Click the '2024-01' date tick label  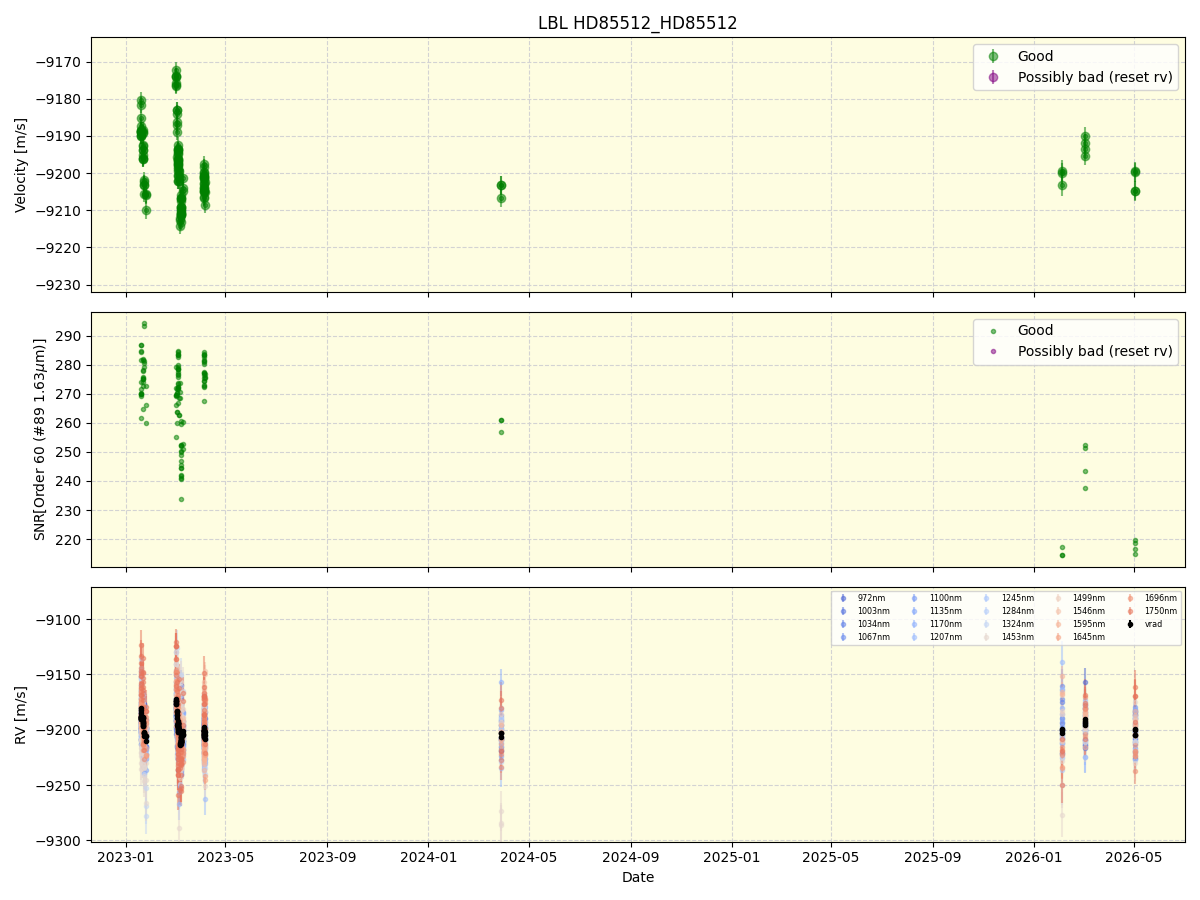point(428,856)
